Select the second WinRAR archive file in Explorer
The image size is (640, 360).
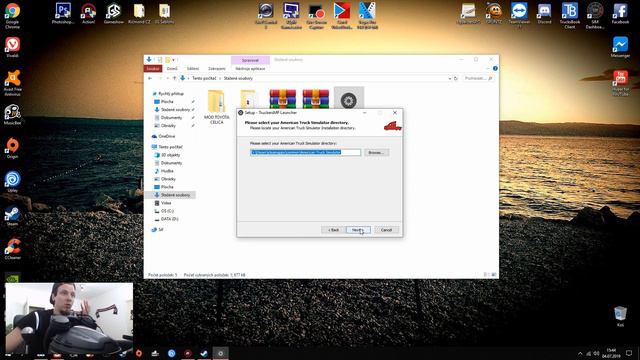point(316,99)
